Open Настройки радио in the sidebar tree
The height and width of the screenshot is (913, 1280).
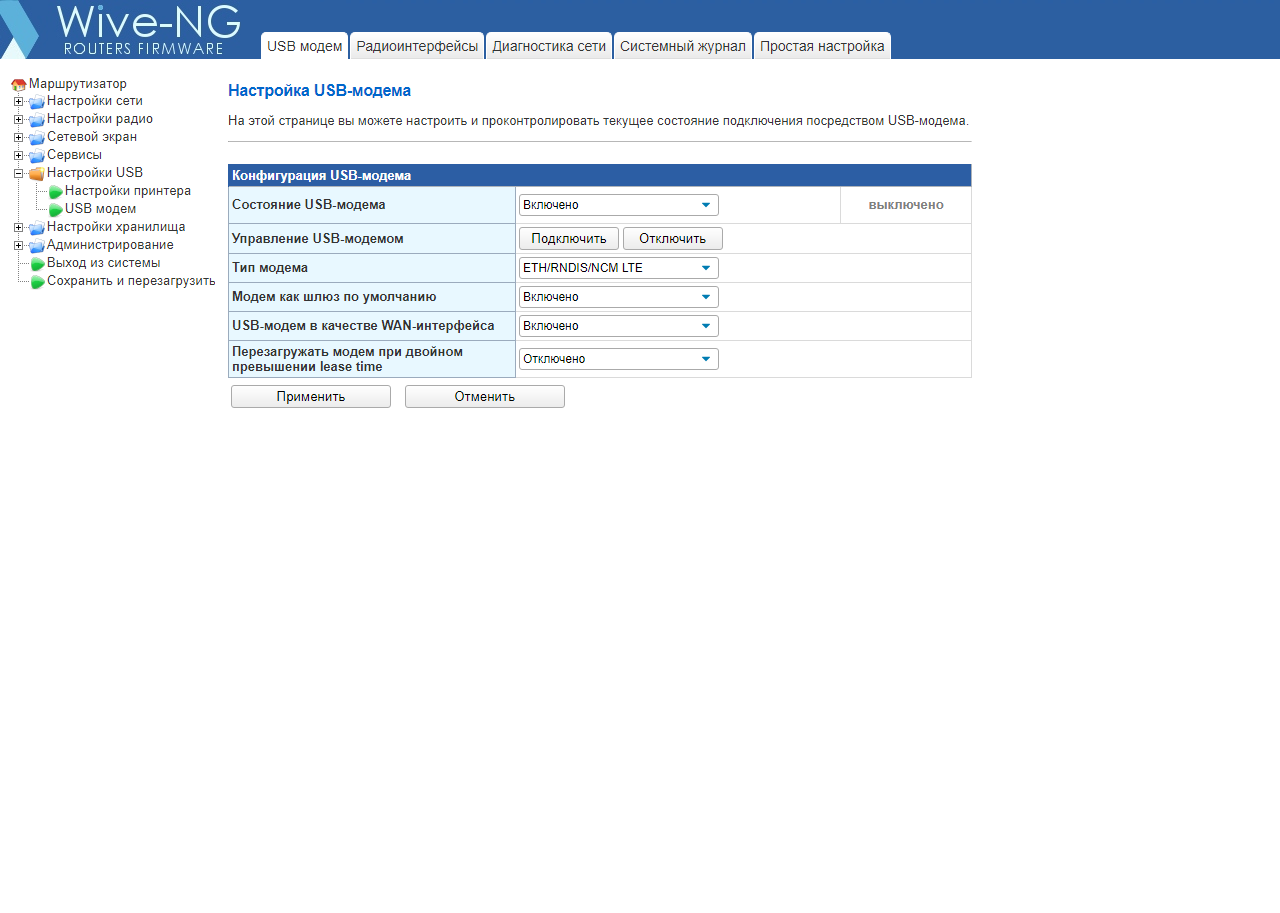(100, 119)
